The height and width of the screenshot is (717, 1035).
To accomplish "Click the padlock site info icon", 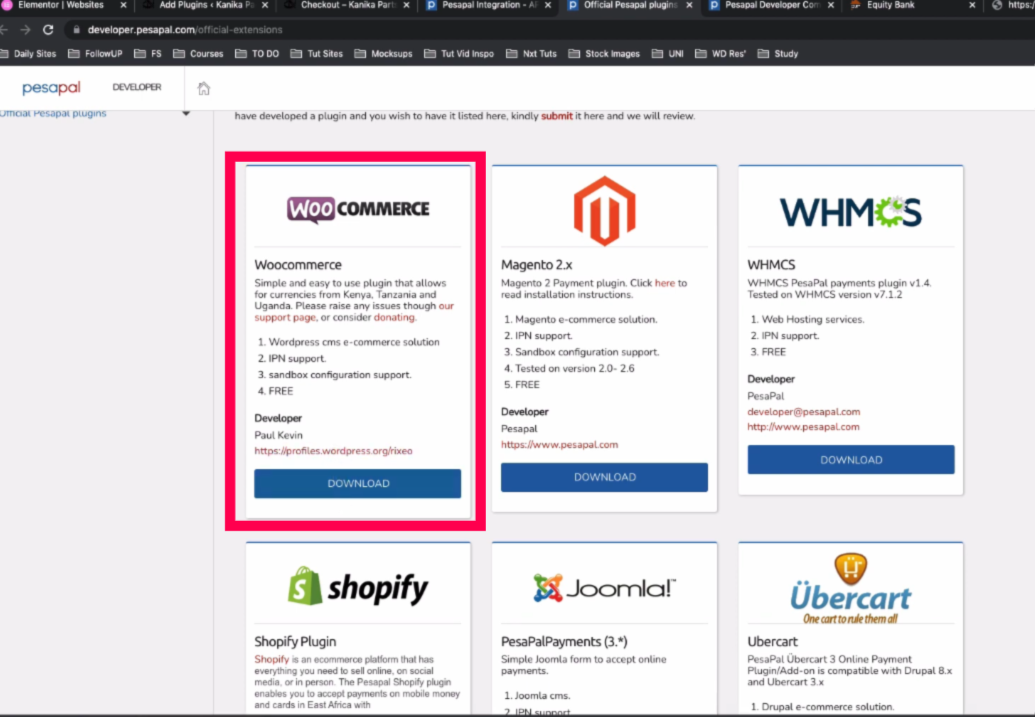I will click(x=77, y=30).
